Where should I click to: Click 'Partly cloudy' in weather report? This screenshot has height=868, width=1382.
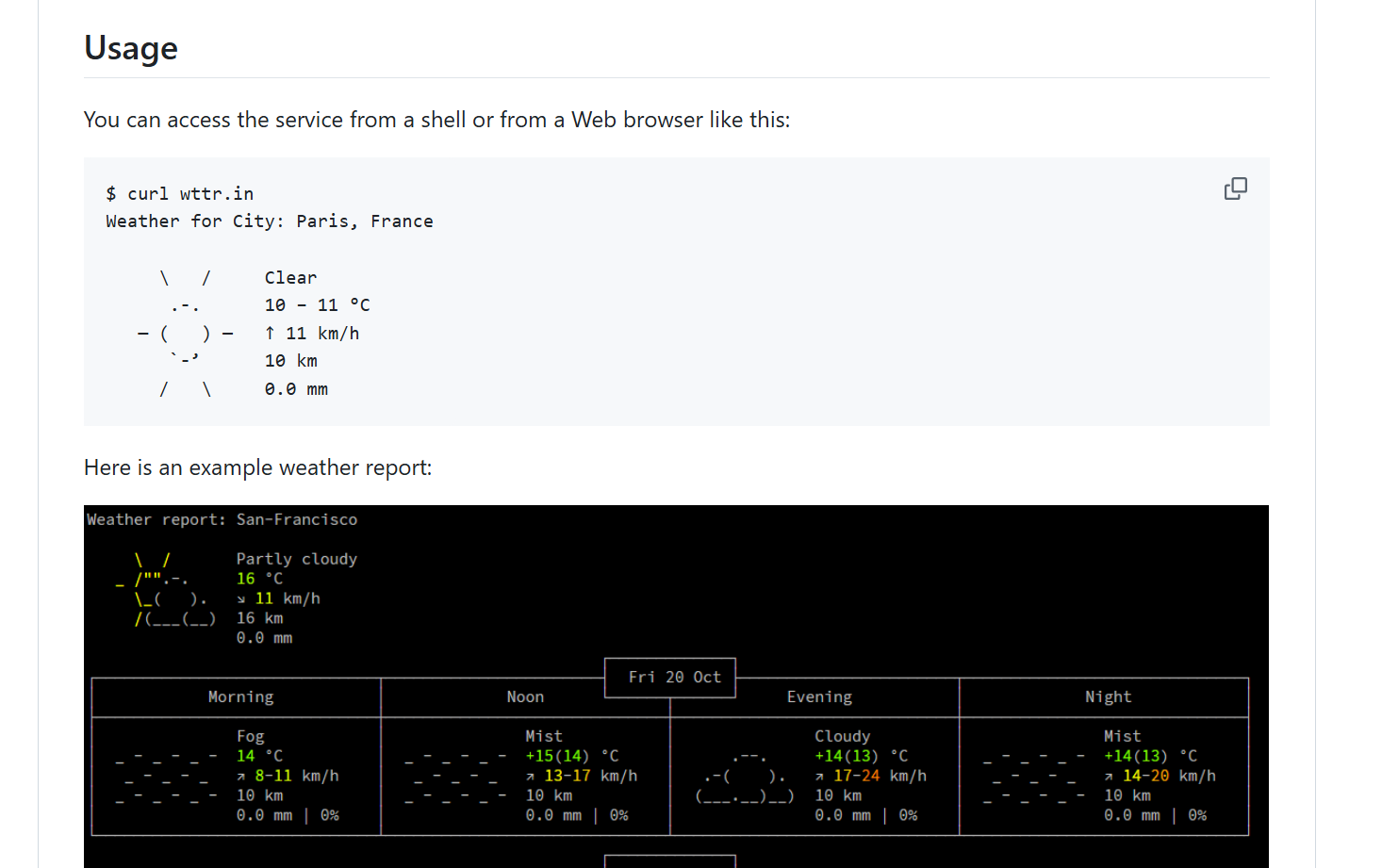coord(297,559)
